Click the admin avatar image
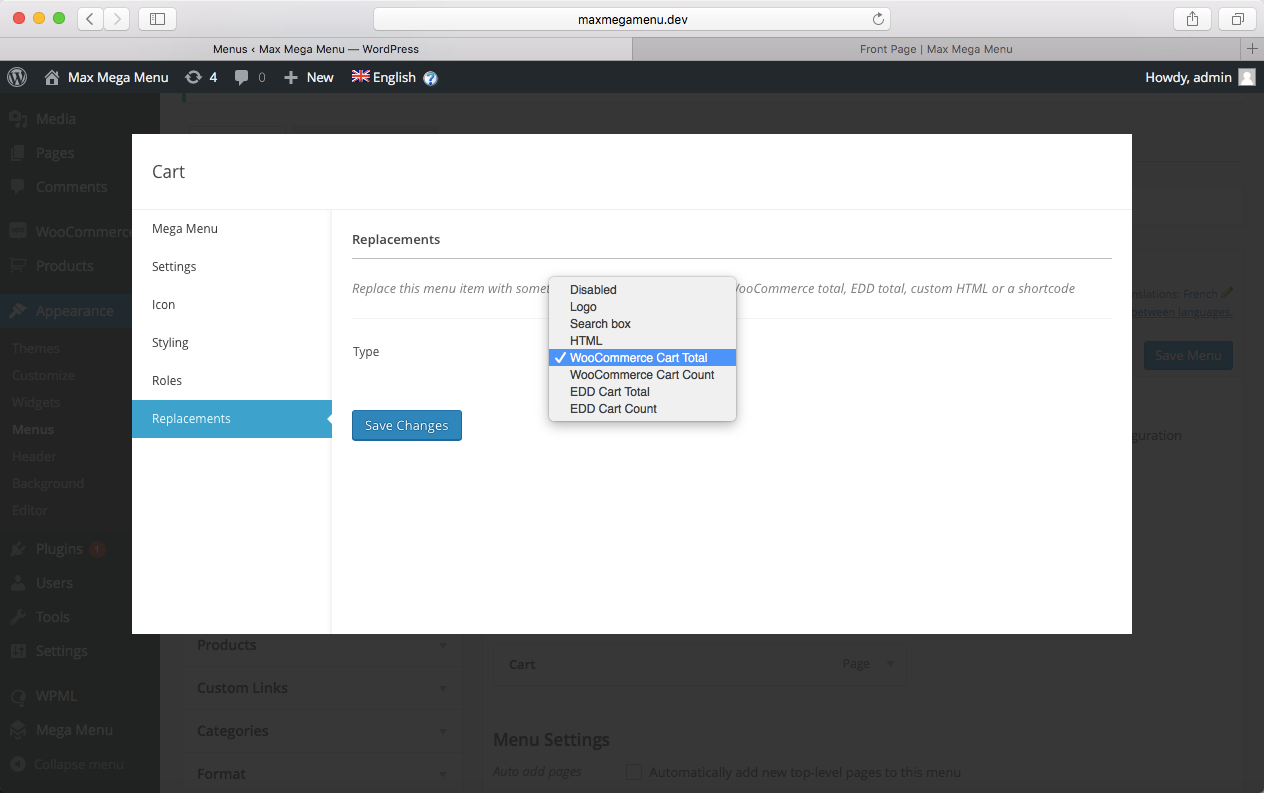Viewport: 1264px width, 793px height. tap(1247, 77)
